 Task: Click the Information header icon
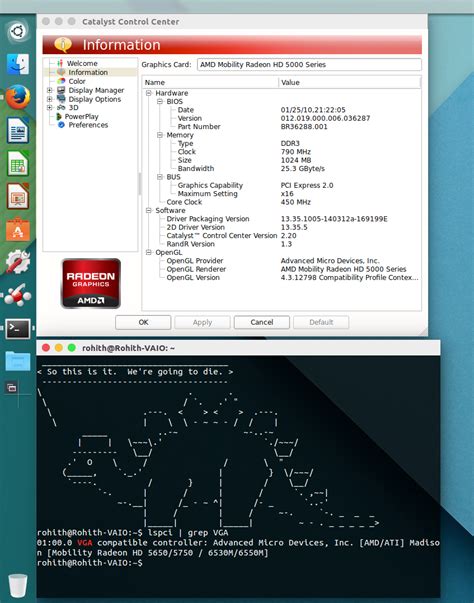click(63, 45)
